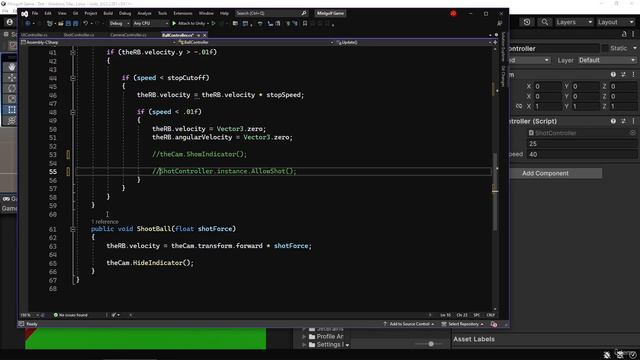This screenshot has height=360, width=640.
Task: Open the Build menu
Action: [x=108, y=13]
